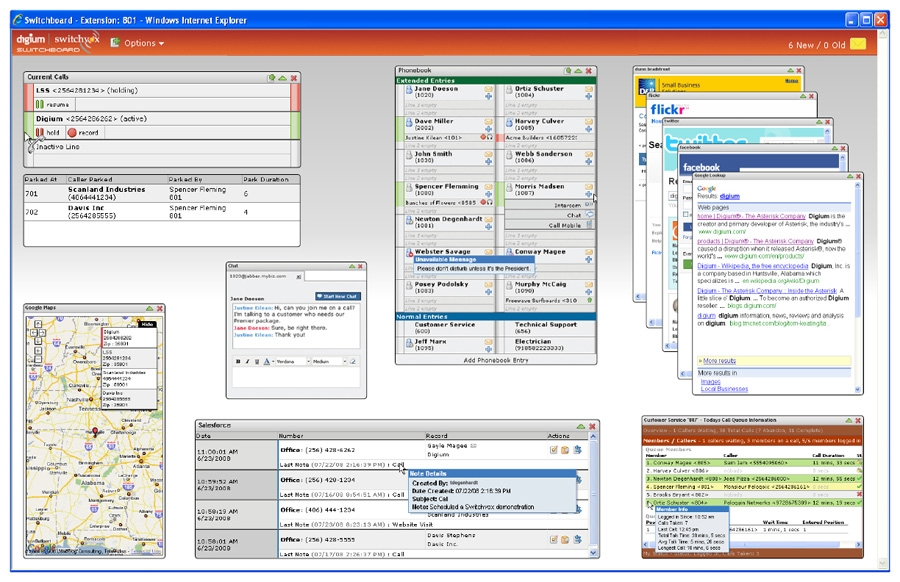The width and height of the screenshot is (900, 582).
Task: Click the envelope icon for Dave Miller
Action: [x=488, y=122]
